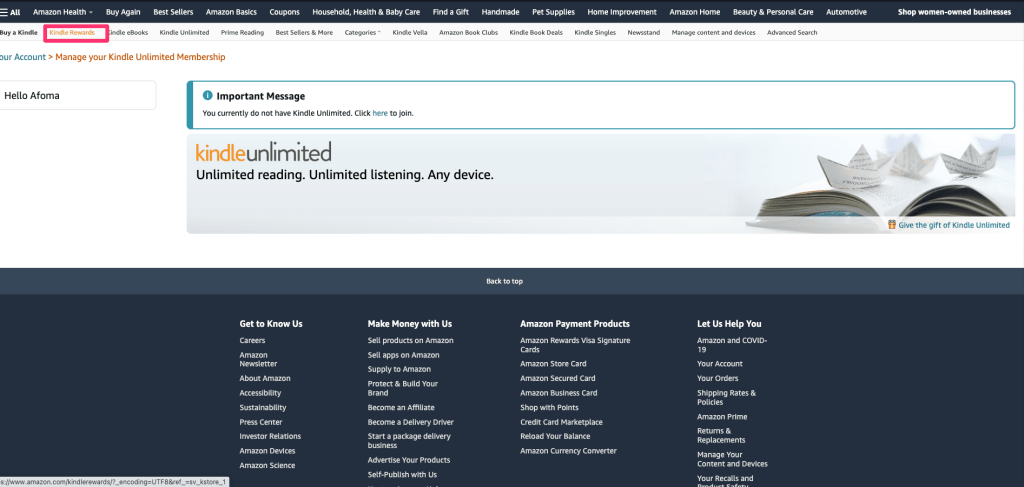Click the gift icon near Kindle Unlimited
The height and width of the screenshot is (487, 1024).
[x=892, y=225]
